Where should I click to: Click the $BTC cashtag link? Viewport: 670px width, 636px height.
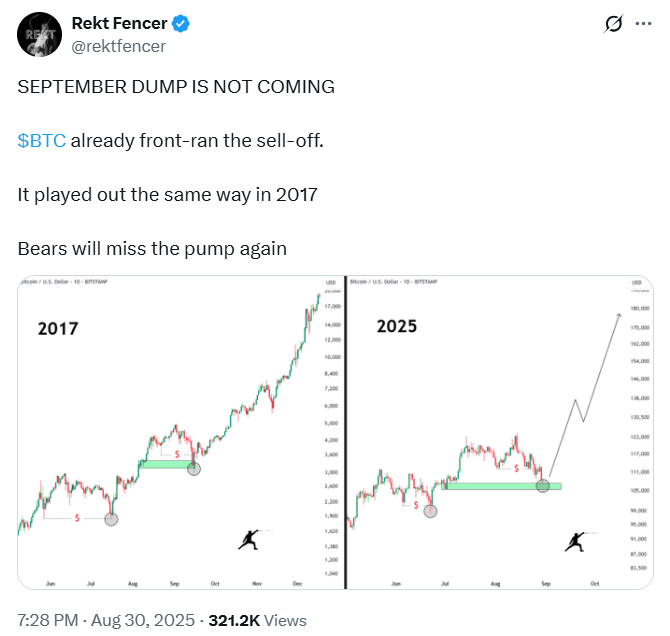(42, 141)
